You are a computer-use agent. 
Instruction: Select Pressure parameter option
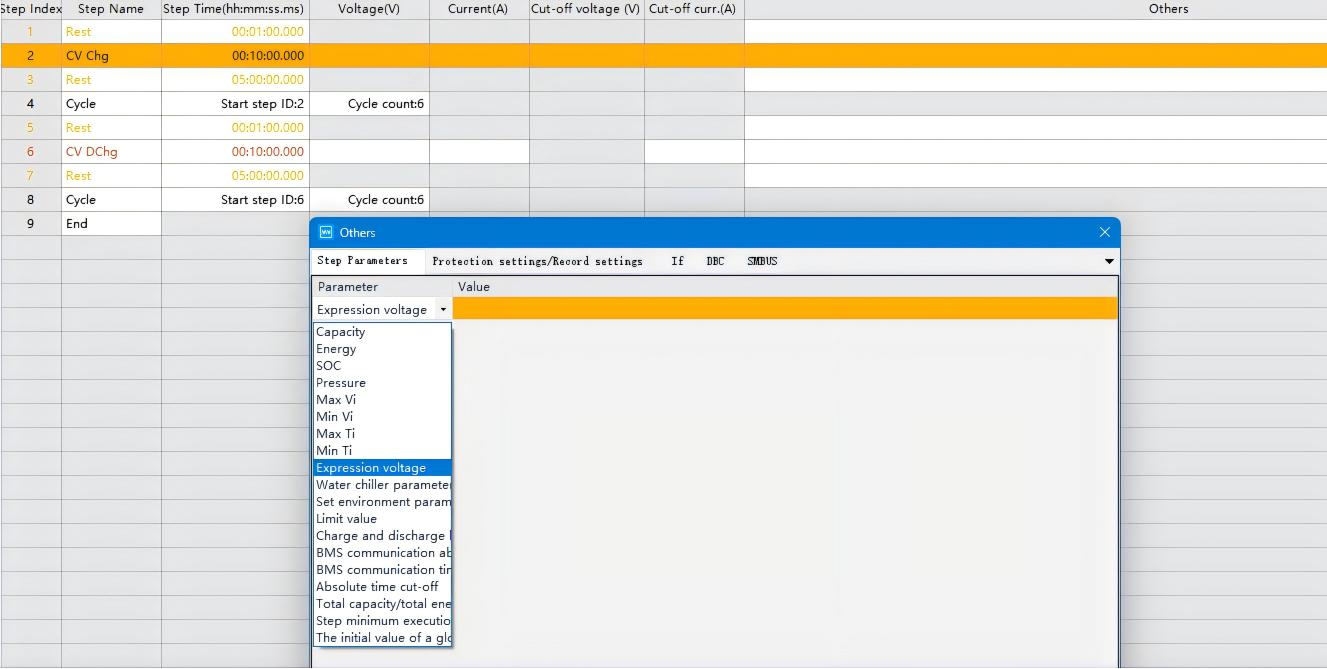(382, 383)
